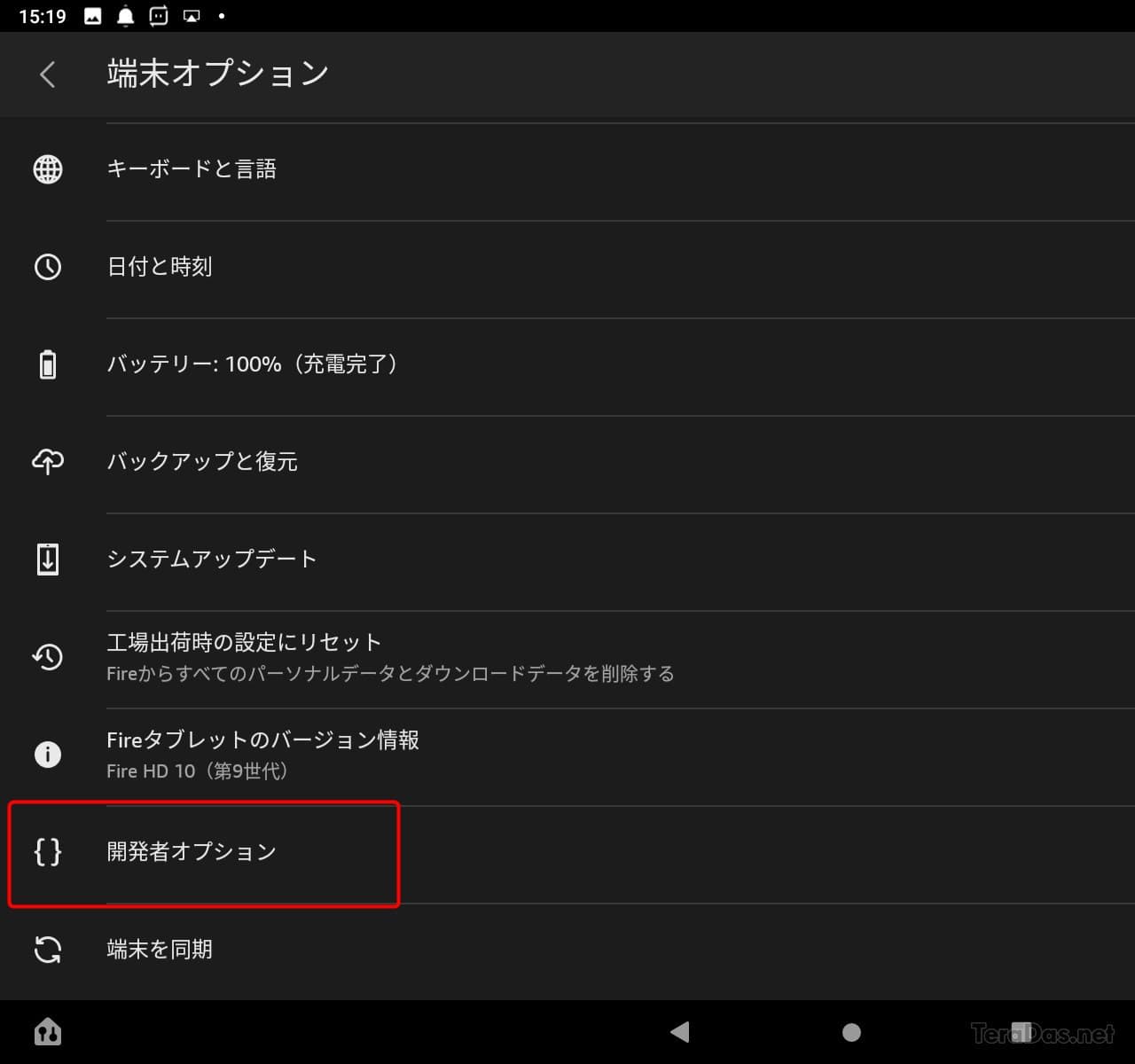Open キーボードと言語 settings
The width and height of the screenshot is (1135, 1064).
point(567,169)
